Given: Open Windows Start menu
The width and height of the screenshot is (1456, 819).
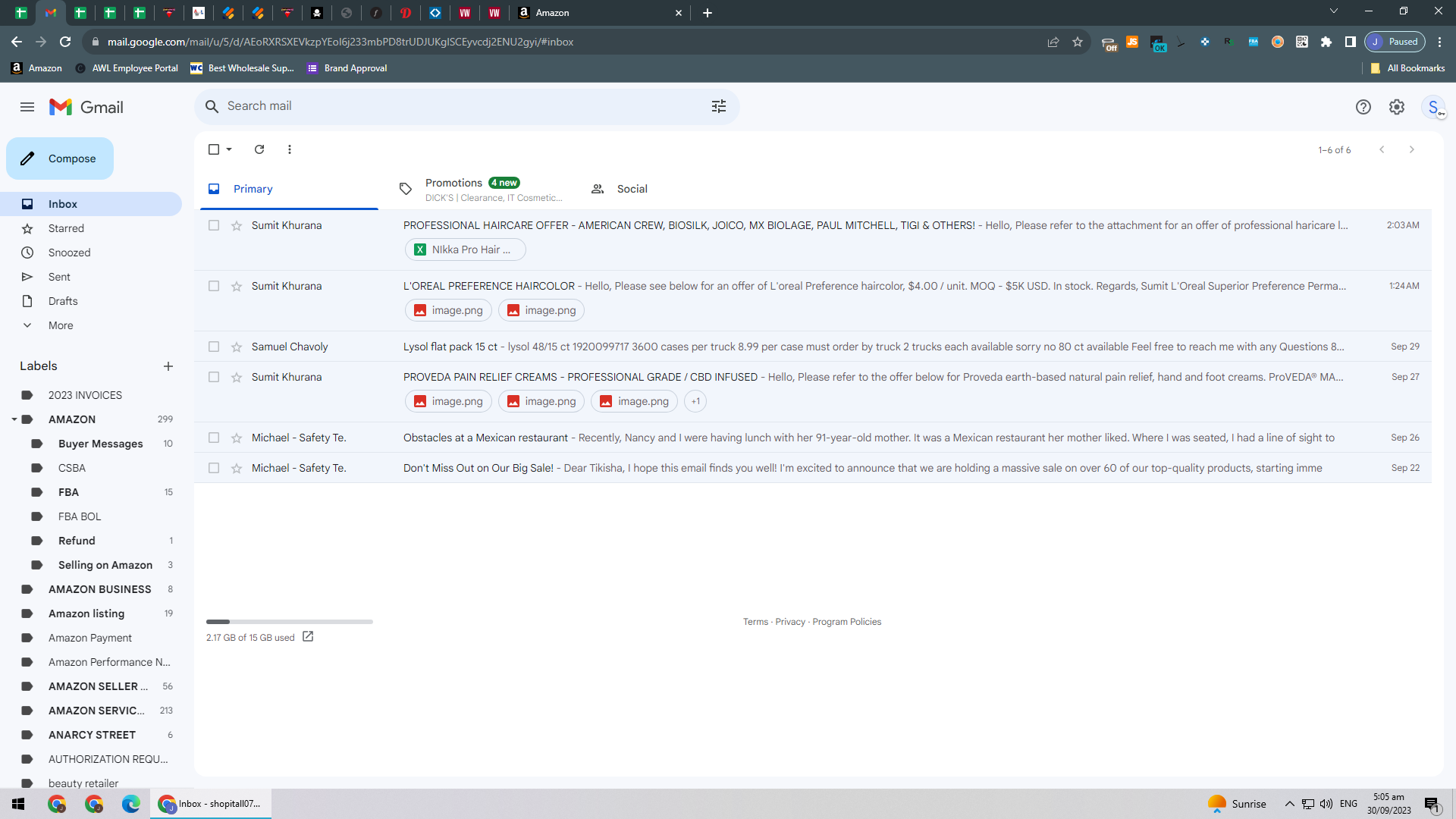Looking at the screenshot, I should point(18,804).
